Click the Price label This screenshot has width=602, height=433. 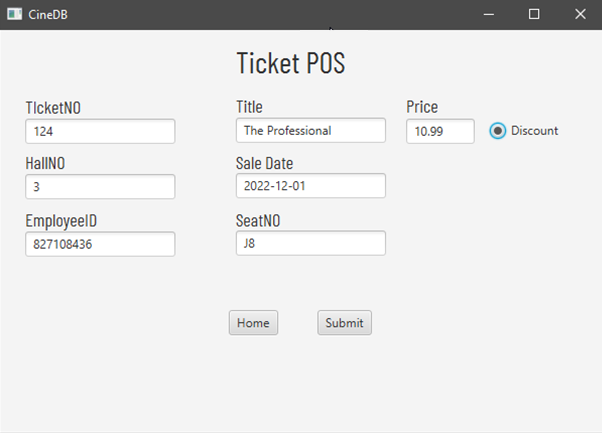click(x=422, y=107)
